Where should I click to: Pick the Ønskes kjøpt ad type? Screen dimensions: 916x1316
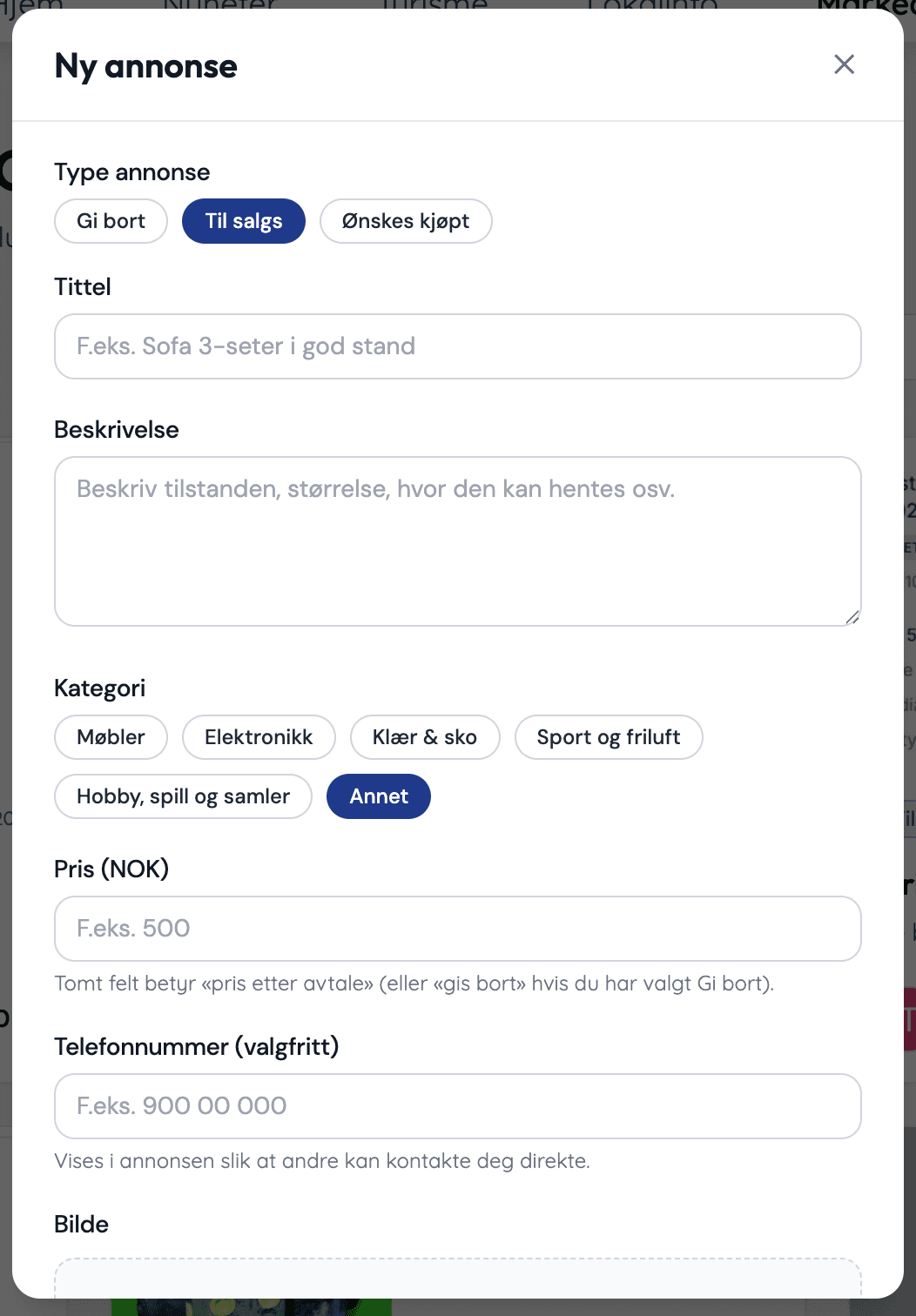click(406, 221)
